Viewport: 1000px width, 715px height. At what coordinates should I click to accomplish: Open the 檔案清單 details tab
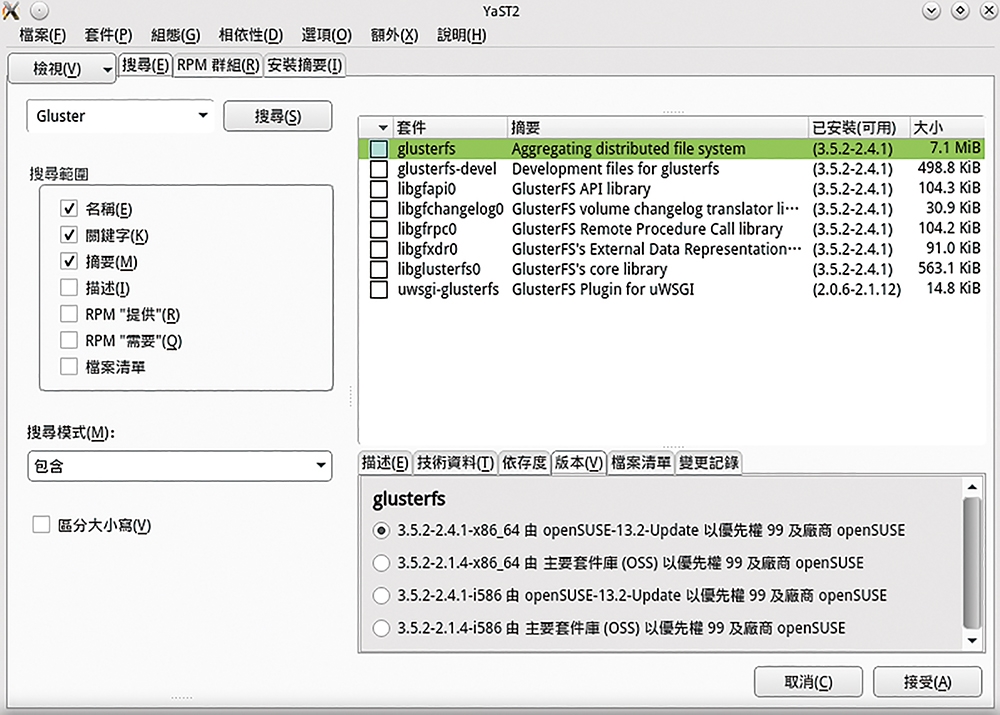(x=640, y=462)
